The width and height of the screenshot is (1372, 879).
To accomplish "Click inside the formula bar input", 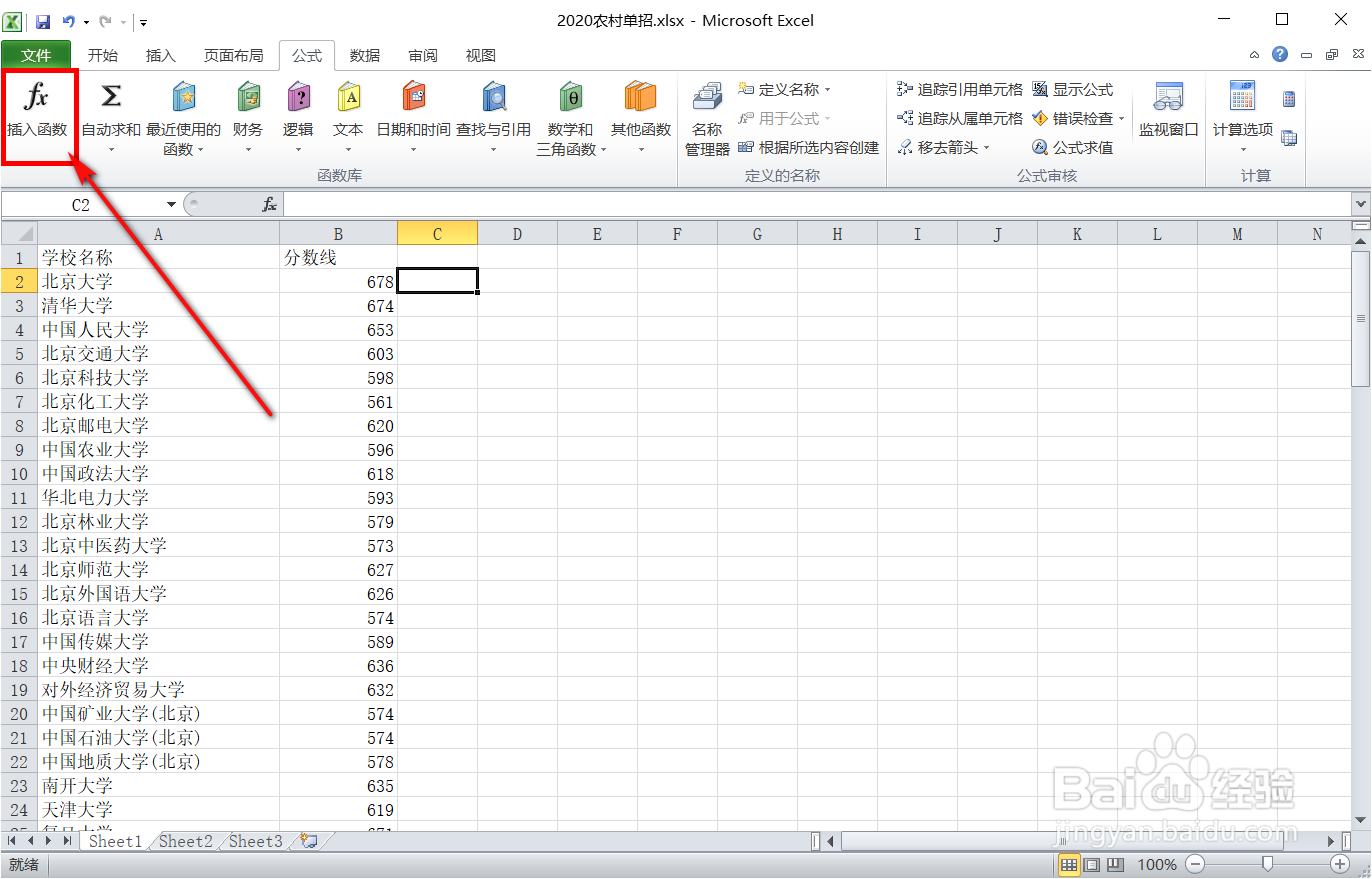I will coord(816,205).
